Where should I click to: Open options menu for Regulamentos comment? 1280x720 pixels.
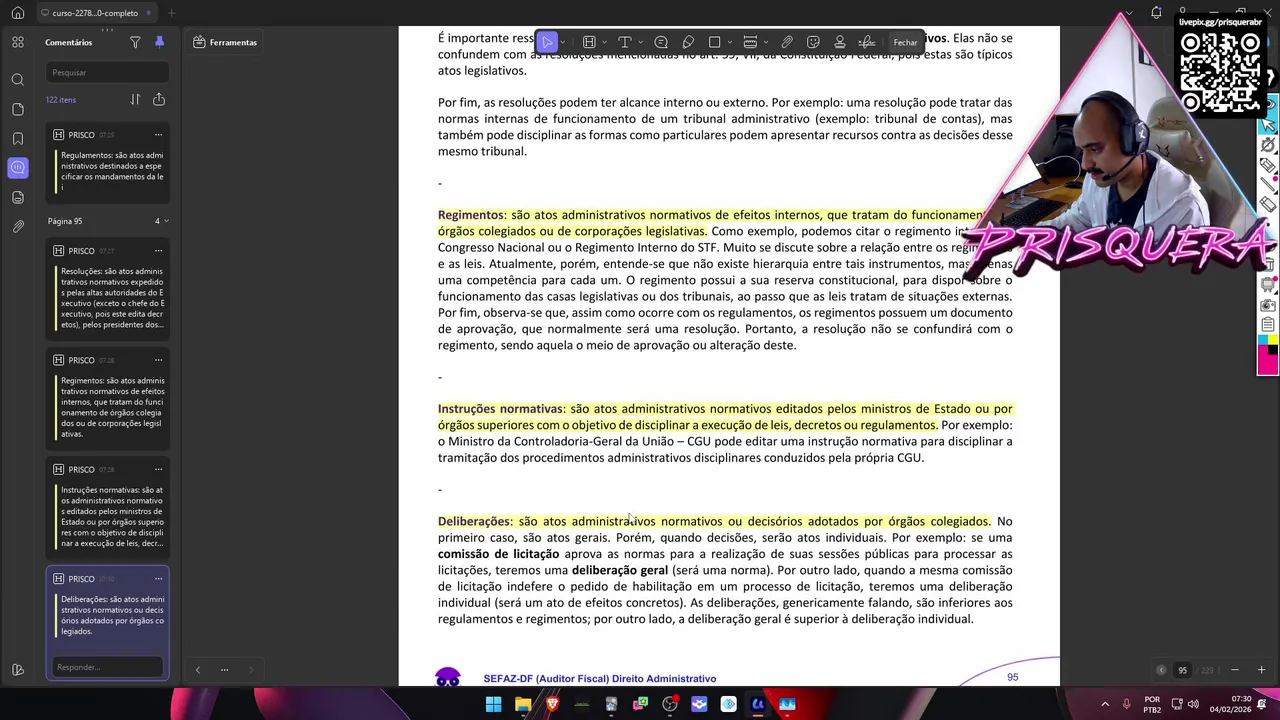point(158,135)
